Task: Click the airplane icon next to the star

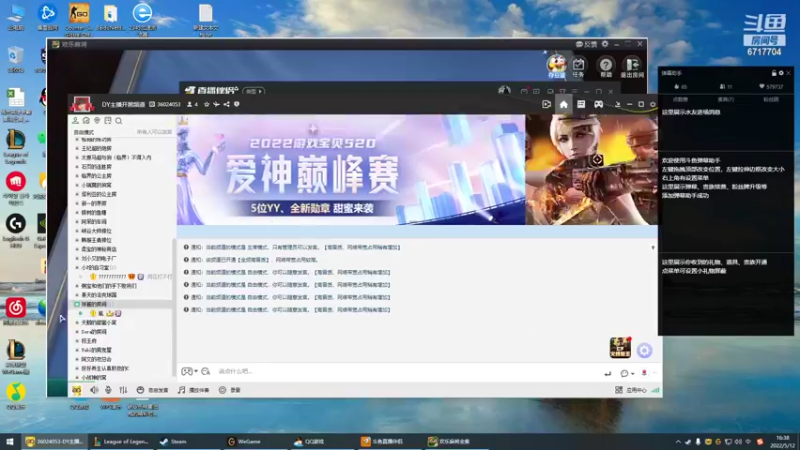Action: (x=216, y=104)
